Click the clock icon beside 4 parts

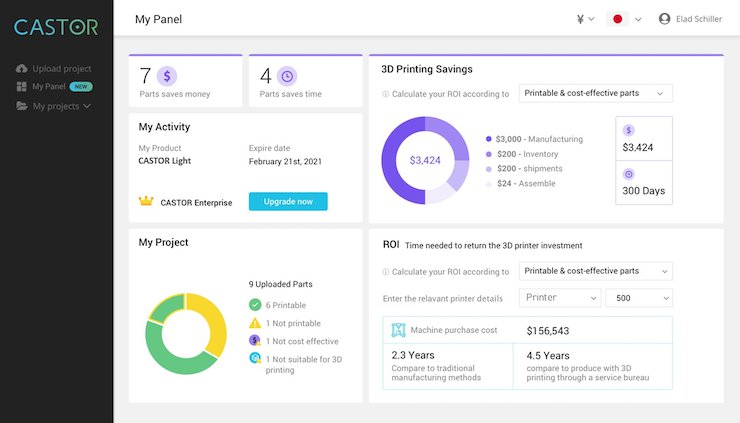point(287,76)
